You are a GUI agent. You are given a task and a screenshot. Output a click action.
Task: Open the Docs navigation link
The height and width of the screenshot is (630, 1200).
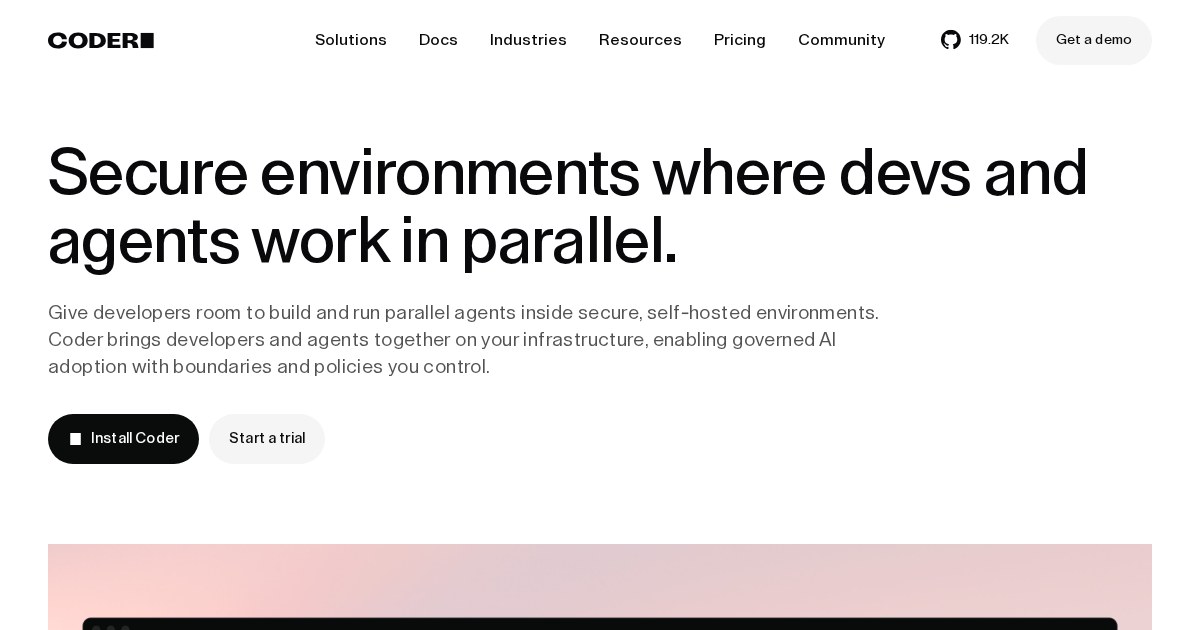[438, 40]
